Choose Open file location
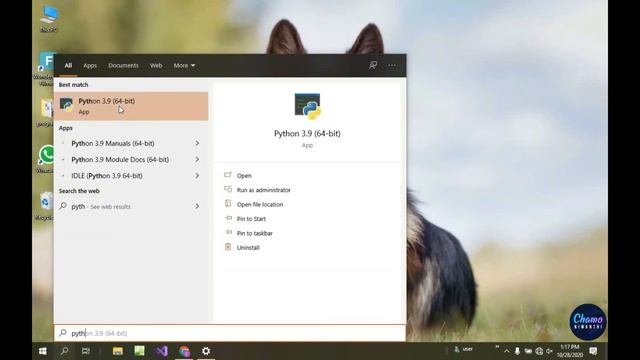The width and height of the screenshot is (640, 360). click(x=260, y=204)
